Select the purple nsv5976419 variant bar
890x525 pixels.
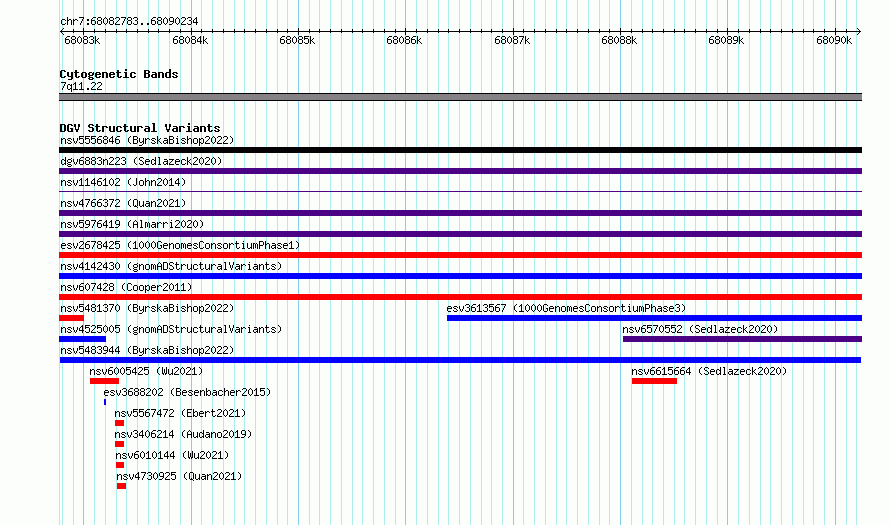[x=460, y=234]
